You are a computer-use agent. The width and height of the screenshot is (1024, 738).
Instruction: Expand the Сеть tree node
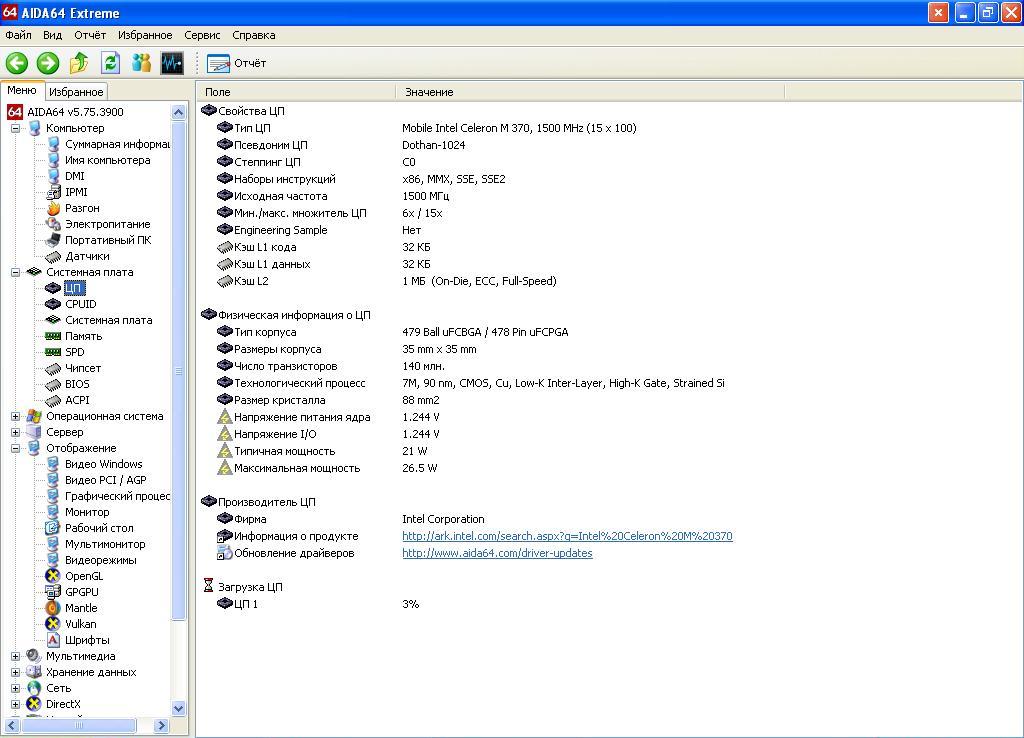pyautogui.click(x=15, y=688)
